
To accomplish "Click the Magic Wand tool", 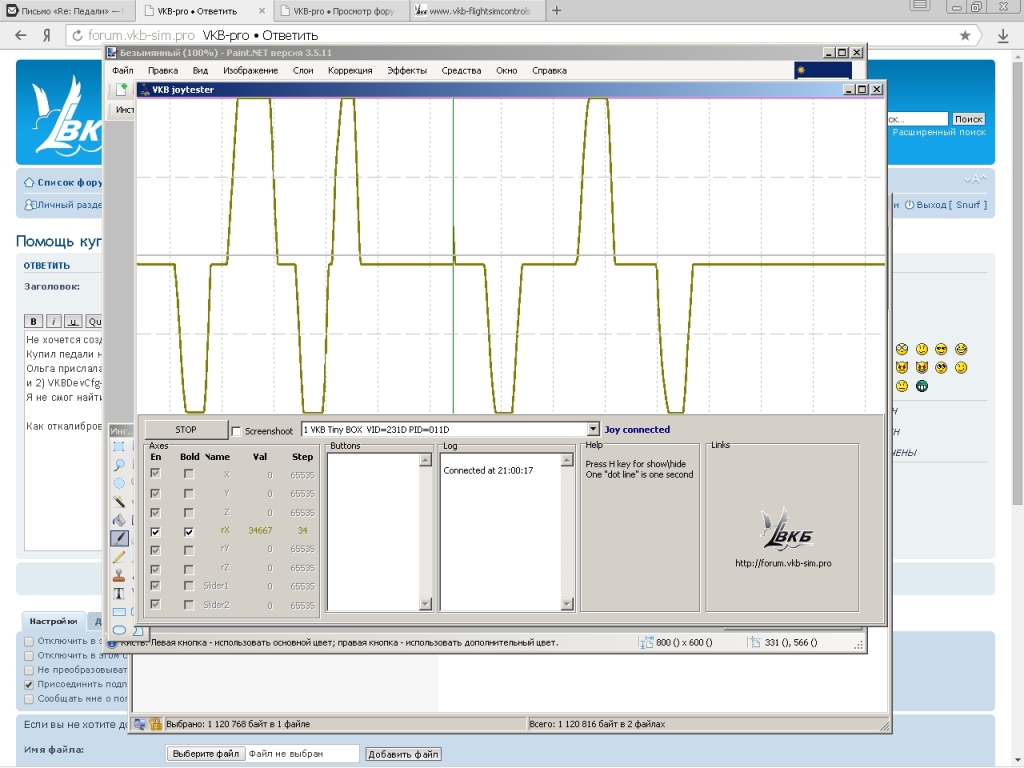I will 119,502.
